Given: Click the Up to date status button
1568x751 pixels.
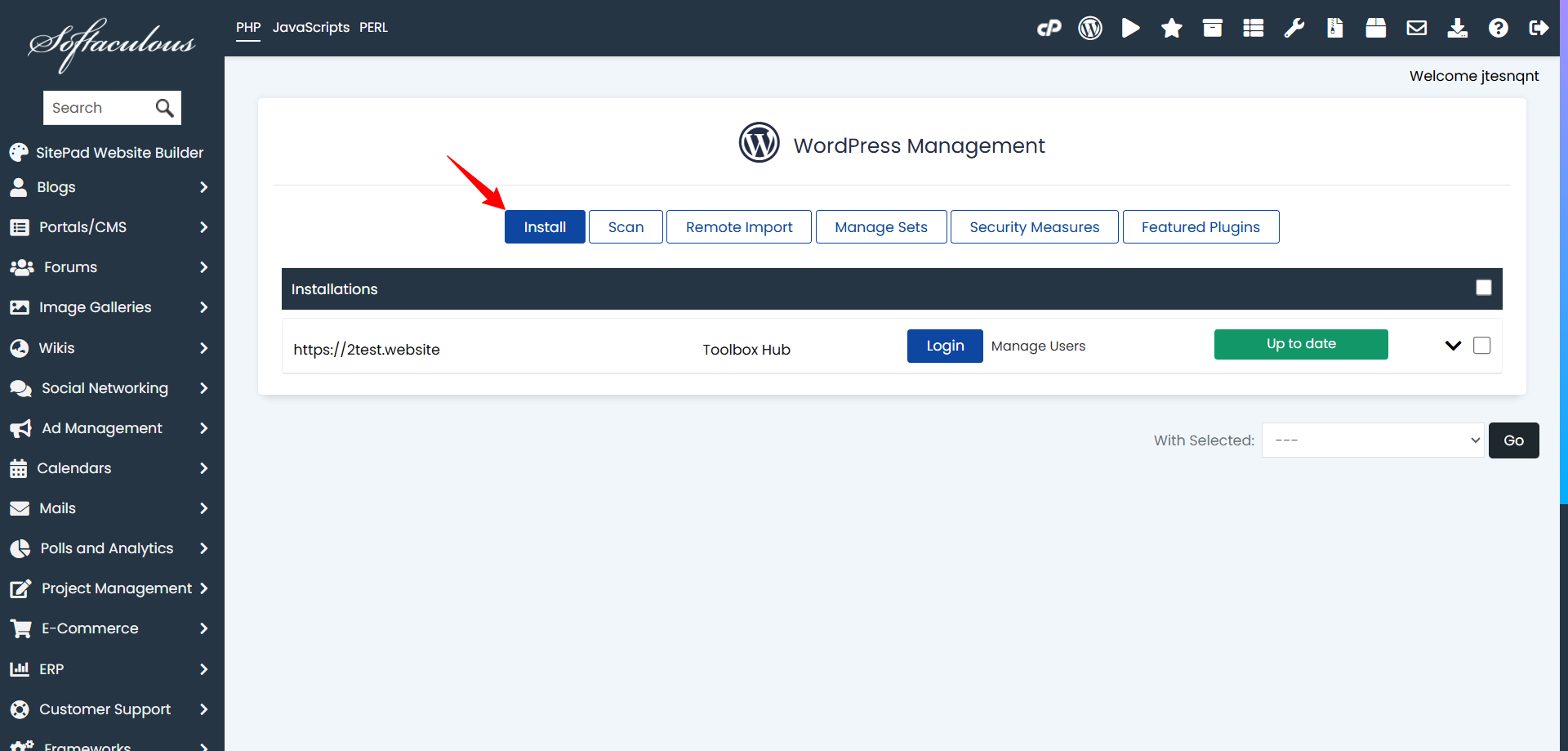Looking at the screenshot, I should 1301,344.
